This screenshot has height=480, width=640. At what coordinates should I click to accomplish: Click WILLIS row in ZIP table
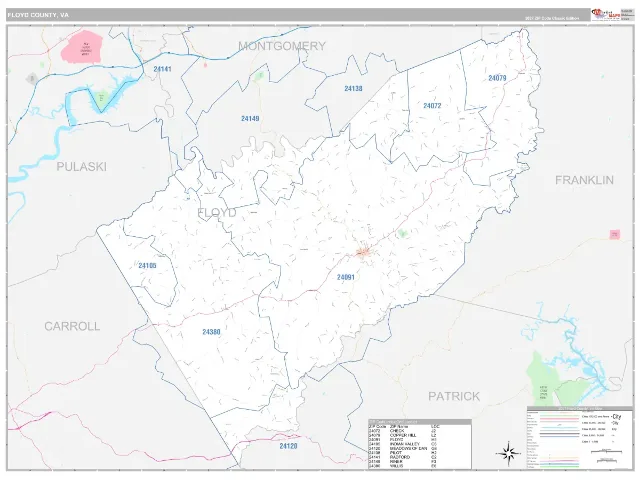tap(420, 466)
